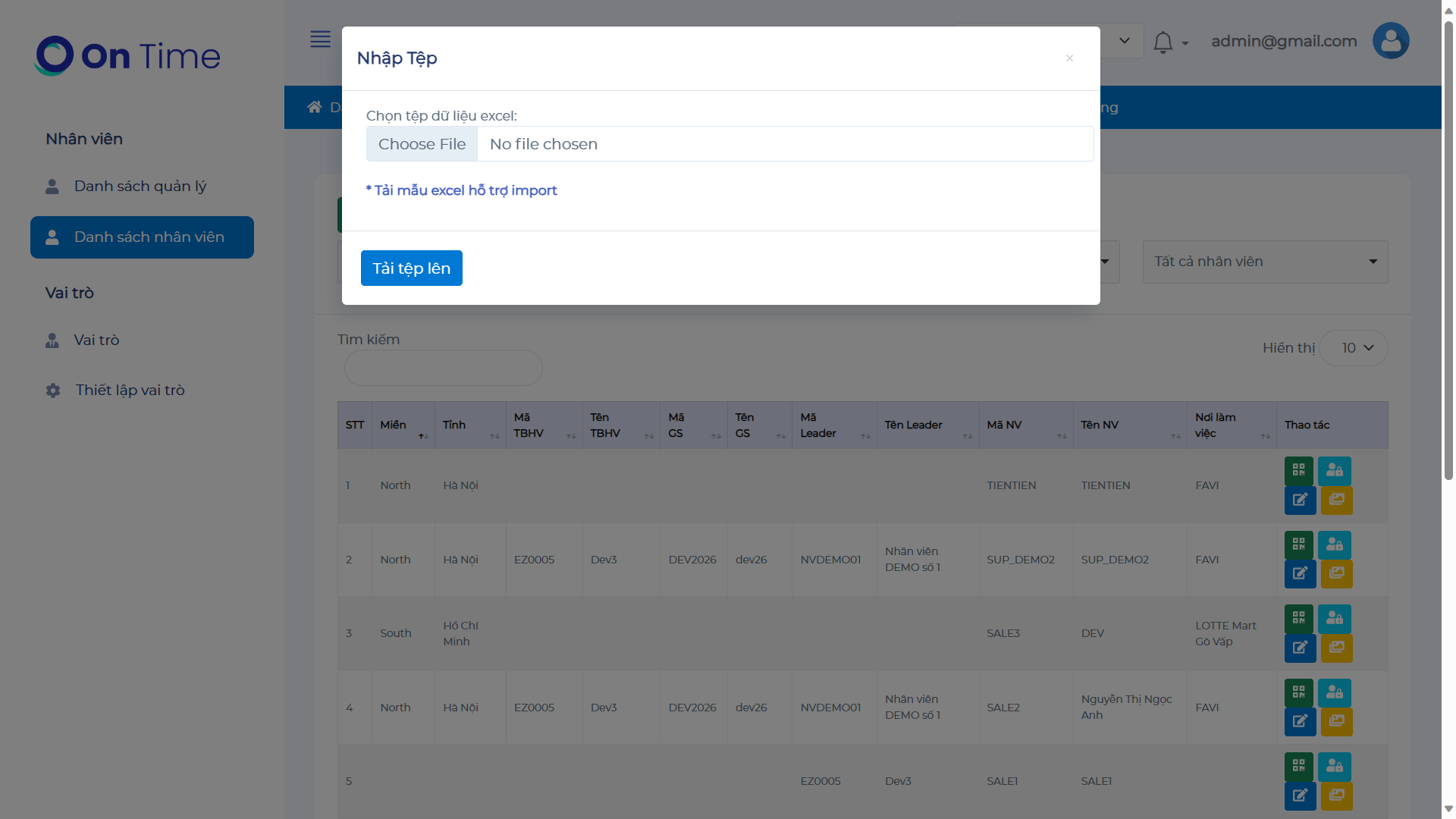Screen dimensions: 1456x819
Task: Click the Tìm kiếm search field
Action: [443, 368]
